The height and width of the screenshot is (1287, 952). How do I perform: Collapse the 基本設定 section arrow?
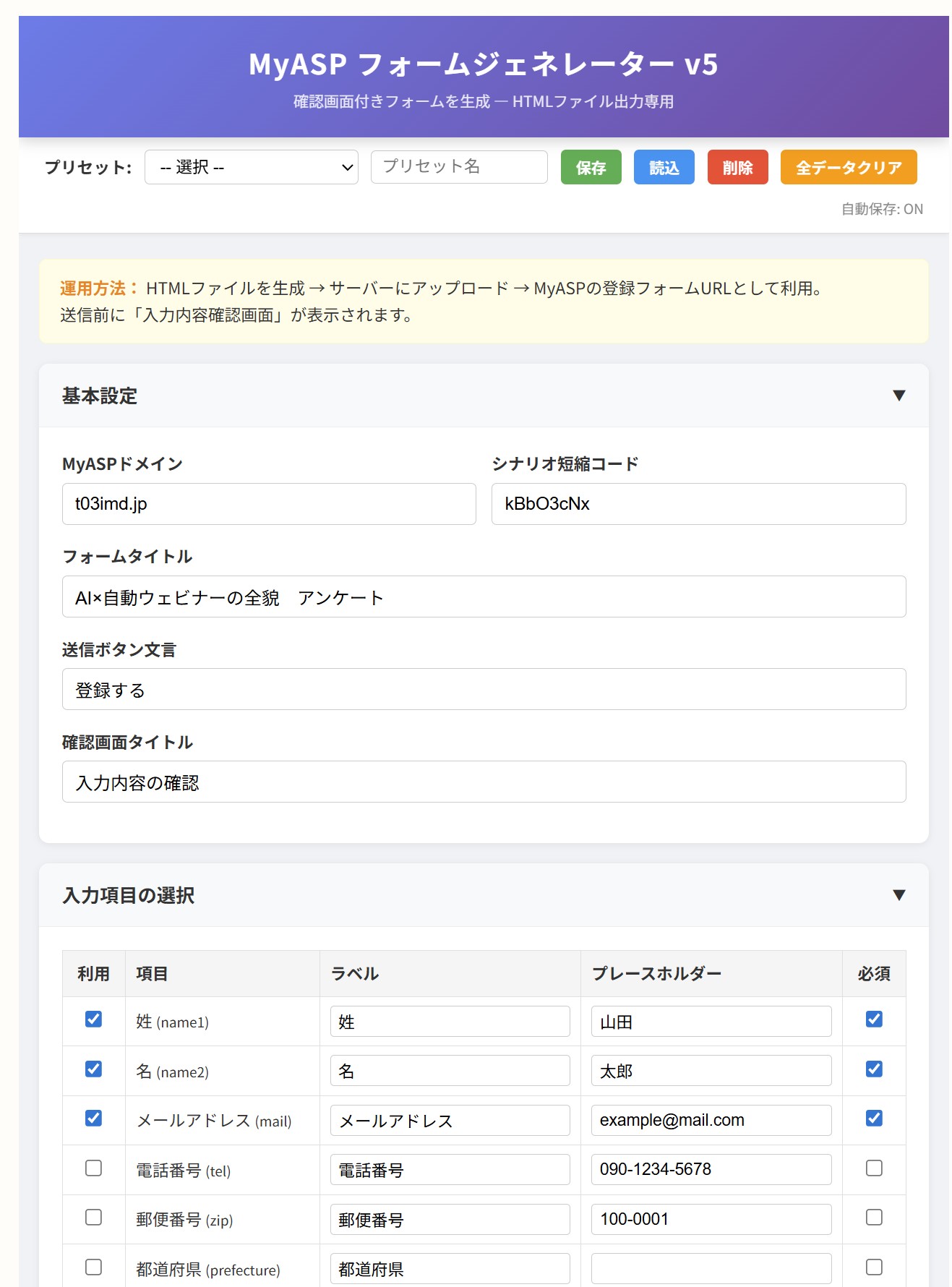click(x=899, y=395)
